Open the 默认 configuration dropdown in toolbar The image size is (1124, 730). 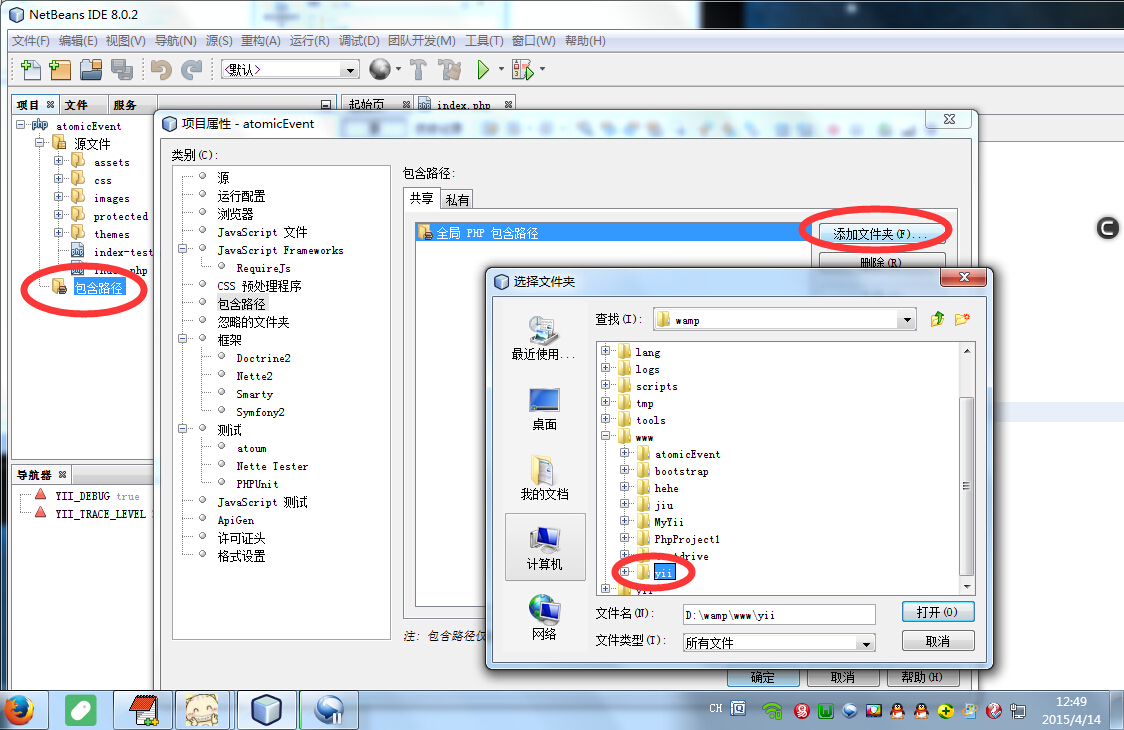click(350, 70)
